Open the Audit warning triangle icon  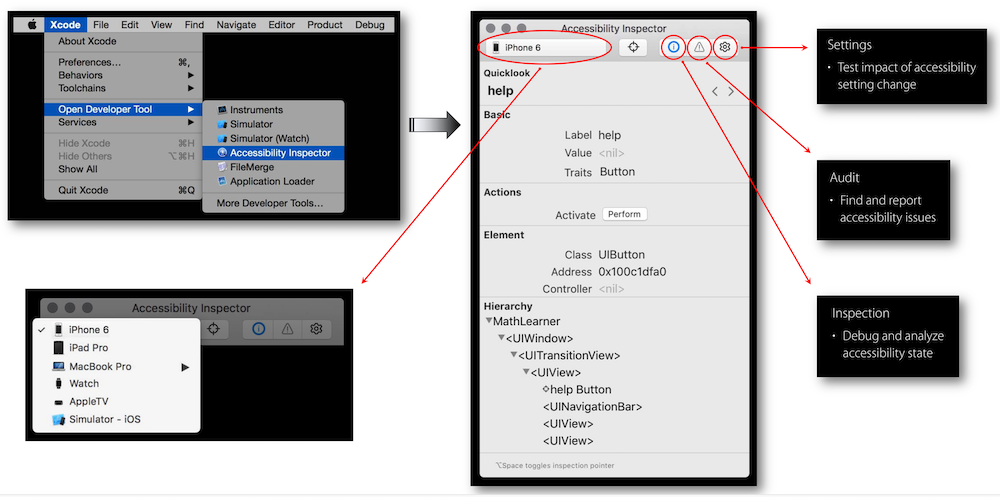point(700,47)
